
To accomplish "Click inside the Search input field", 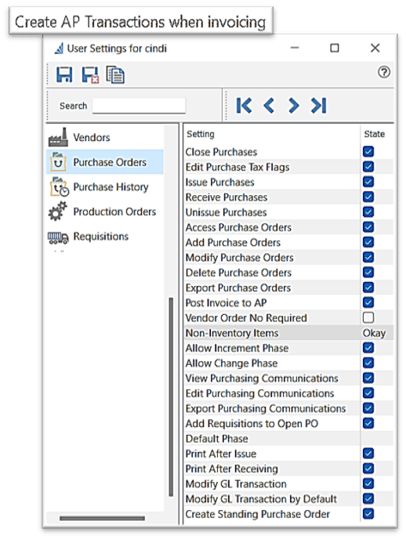I will [x=139, y=106].
